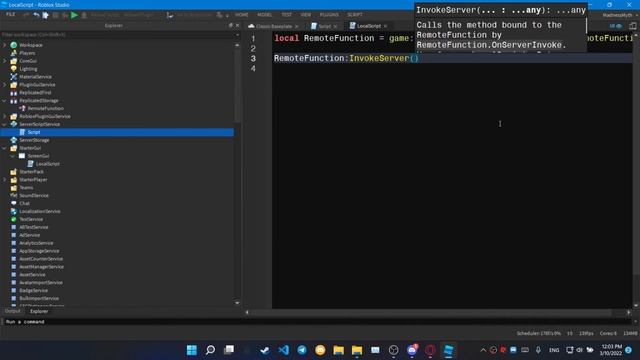This screenshot has height=360, width=640.
Task: Close the Explorer panel
Action: 238,25
